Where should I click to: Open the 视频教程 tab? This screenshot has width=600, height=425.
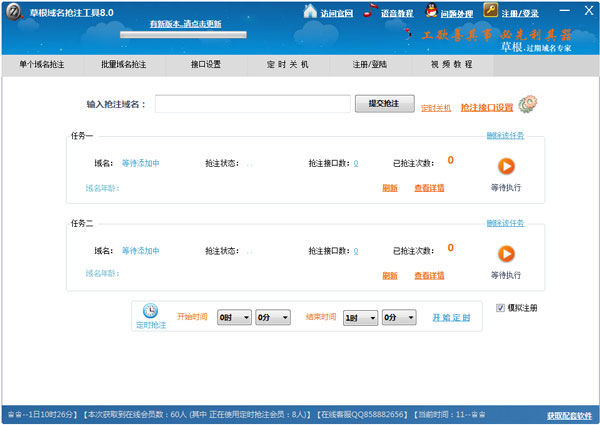pos(452,65)
